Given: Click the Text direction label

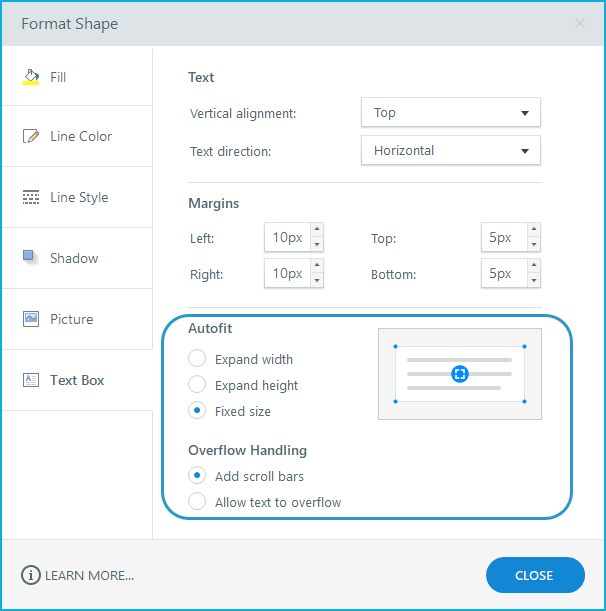Looking at the screenshot, I should [230, 151].
